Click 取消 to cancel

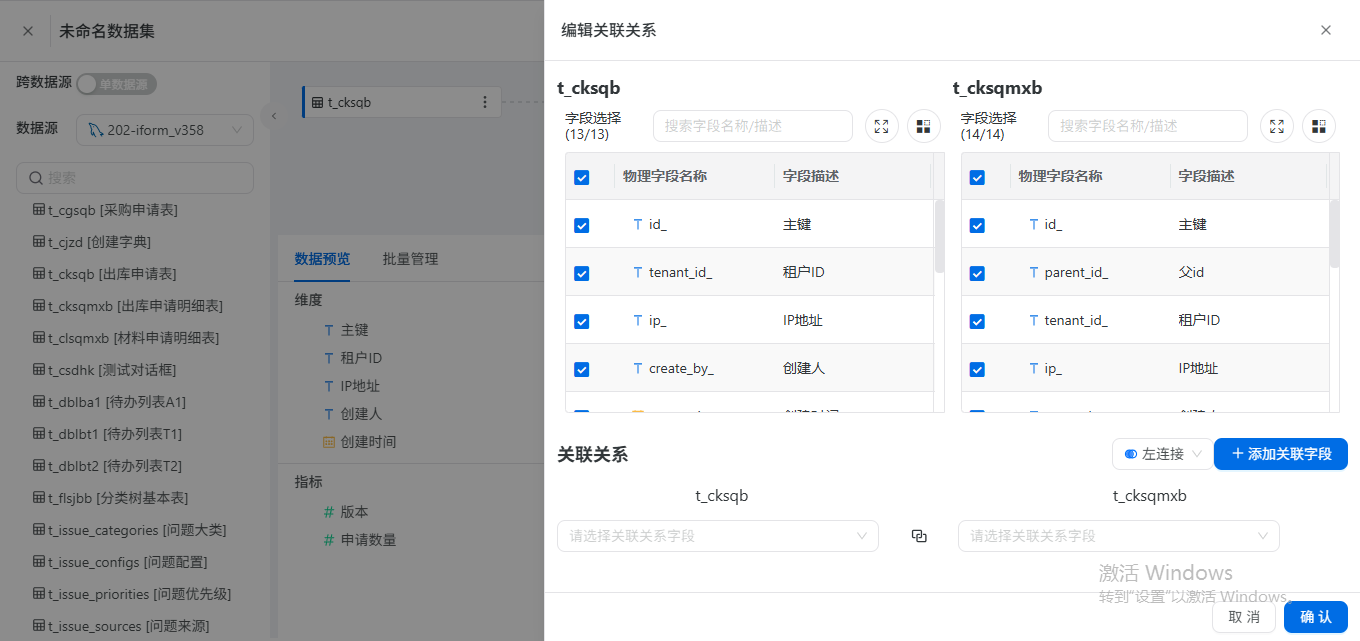tap(1244, 617)
